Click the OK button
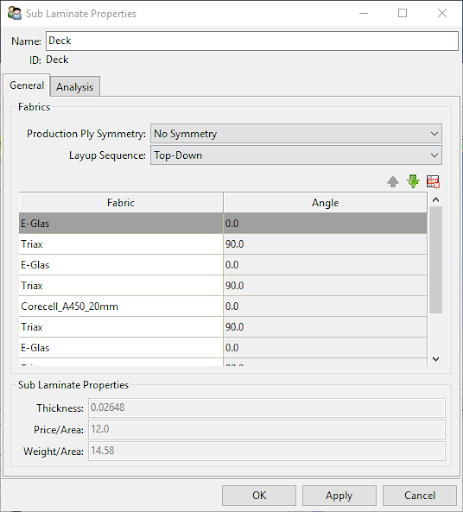The image size is (463, 516). click(259, 495)
